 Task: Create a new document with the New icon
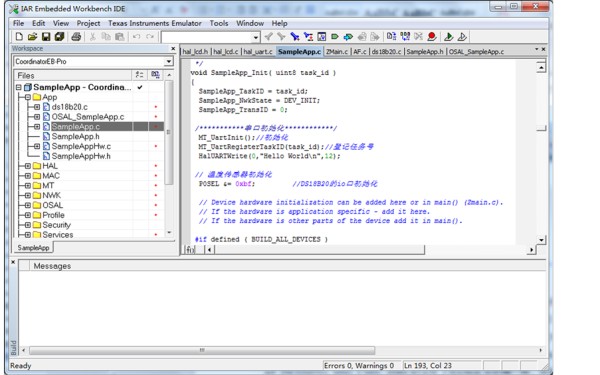[19, 37]
